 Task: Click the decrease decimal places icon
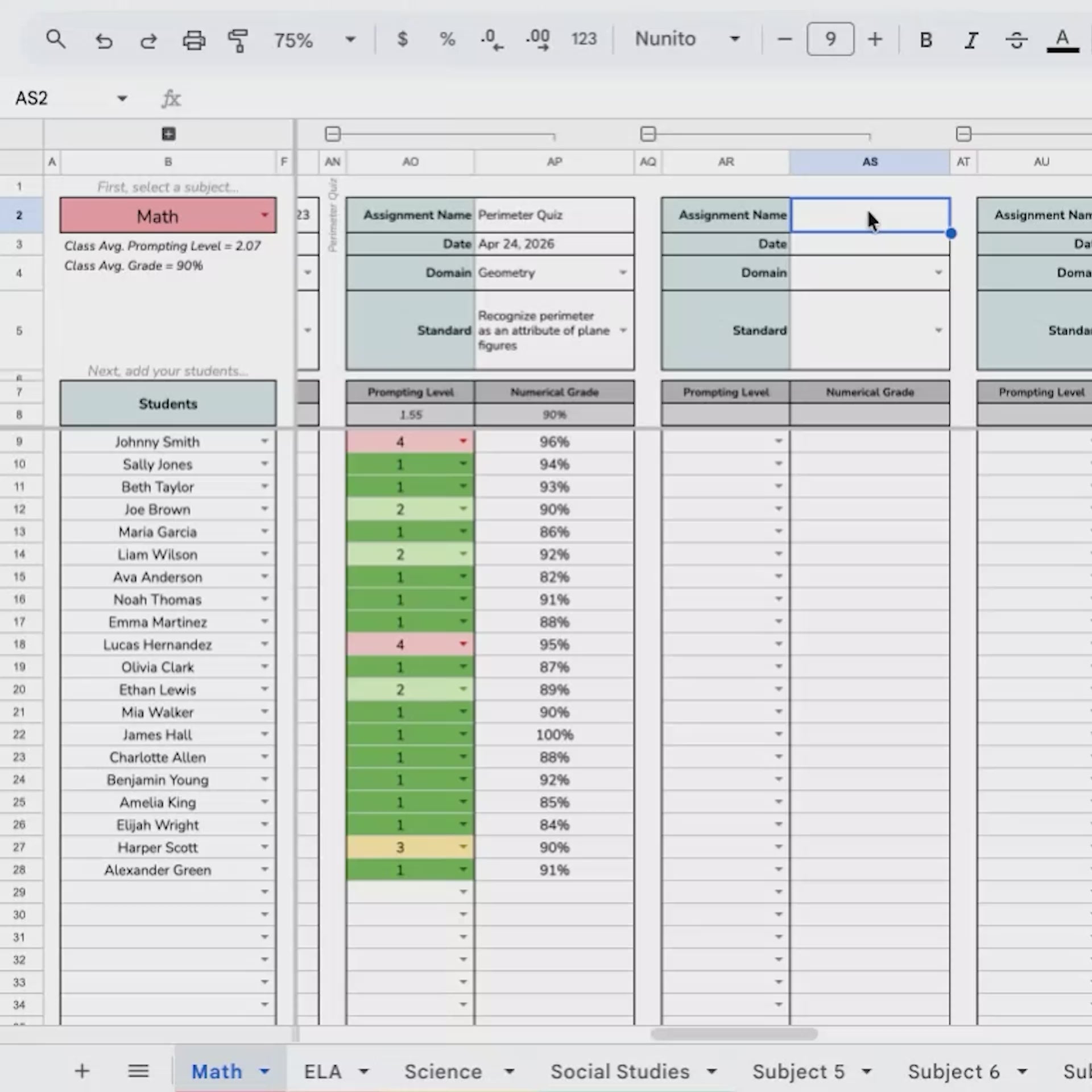[x=491, y=39]
